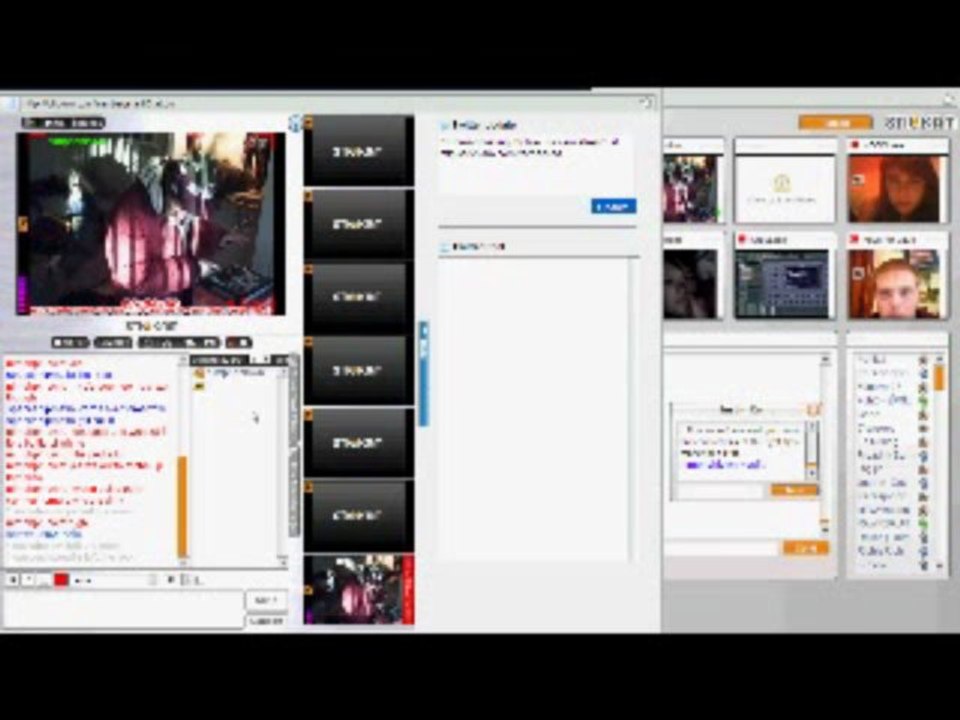Screen dimensions: 960x720
Task: Open the font dropdown in the chat toolbar
Action: click(114, 580)
